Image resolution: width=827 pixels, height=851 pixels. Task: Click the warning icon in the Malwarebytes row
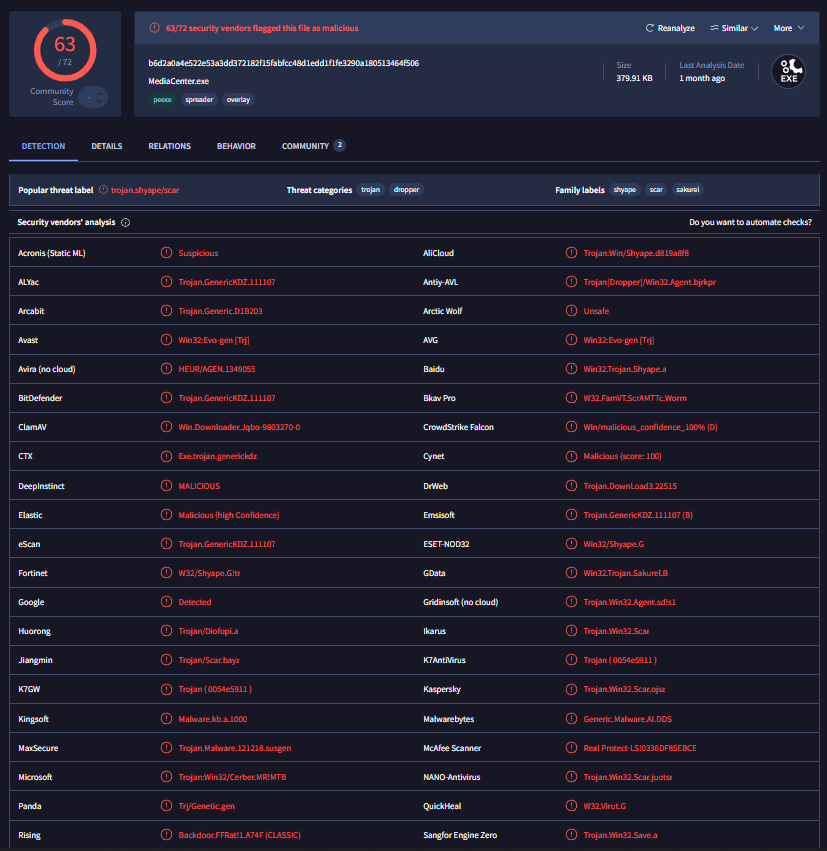pyautogui.click(x=571, y=719)
